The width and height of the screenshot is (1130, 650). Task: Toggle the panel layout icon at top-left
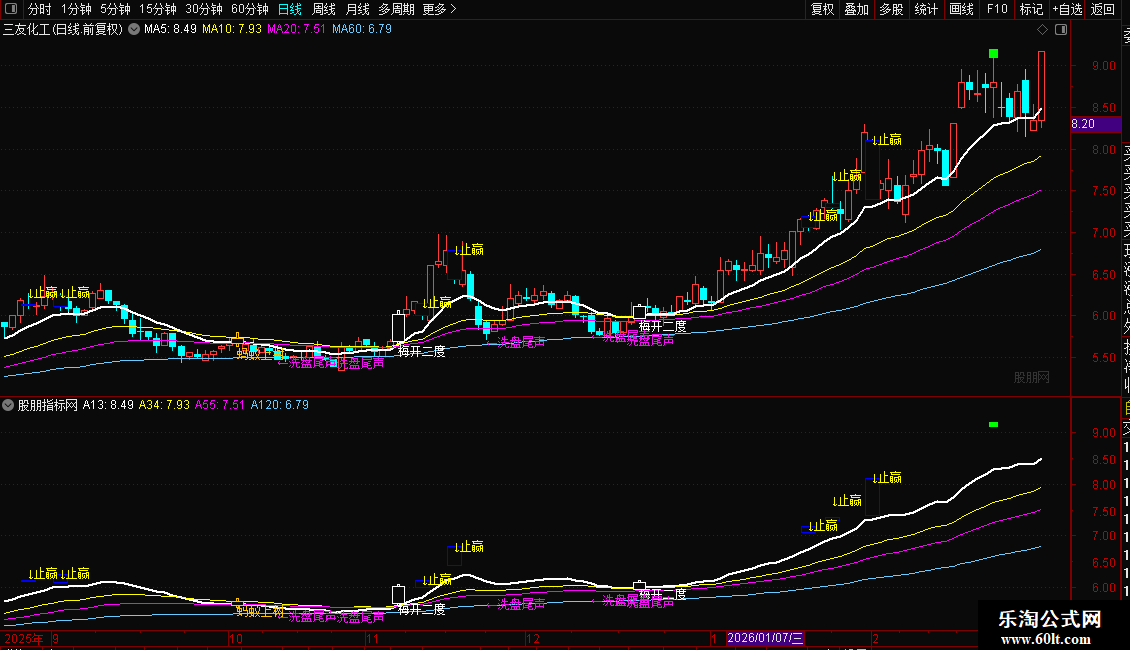[x=11, y=9]
